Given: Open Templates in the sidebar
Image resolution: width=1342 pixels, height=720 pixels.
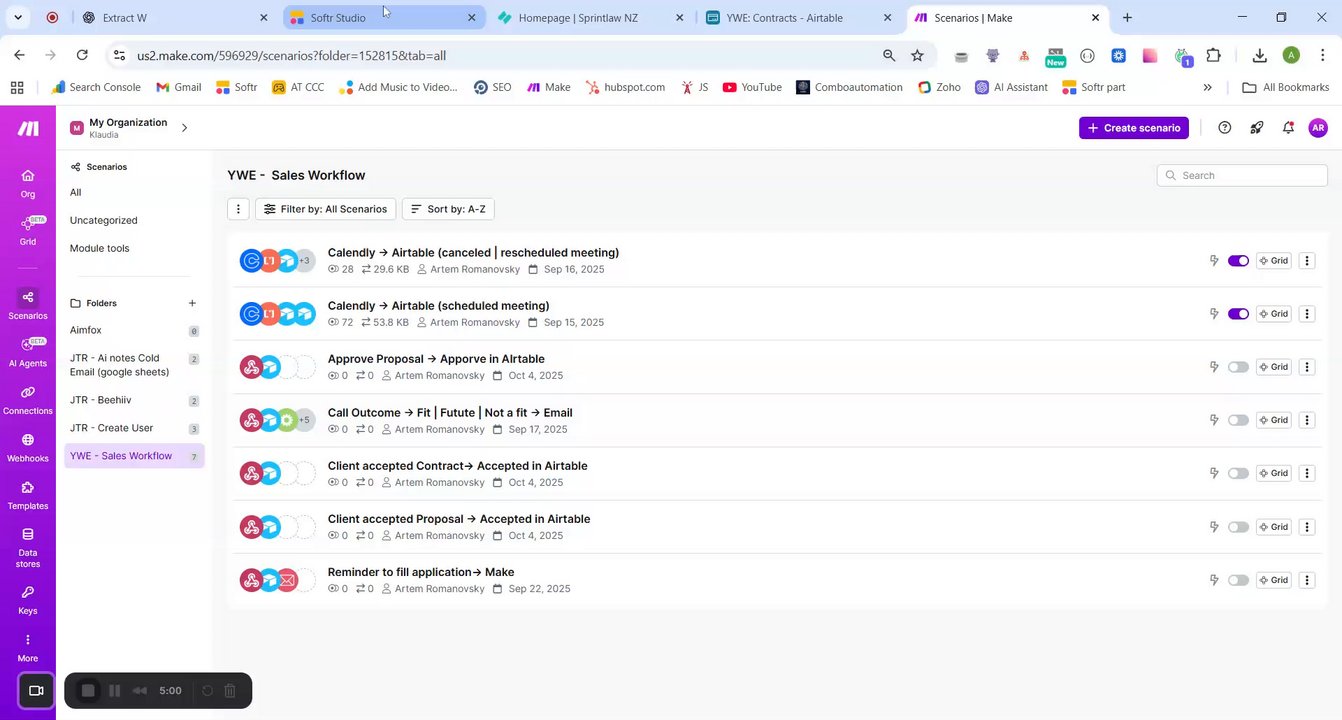Looking at the screenshot, I should [x=28, y=495].
